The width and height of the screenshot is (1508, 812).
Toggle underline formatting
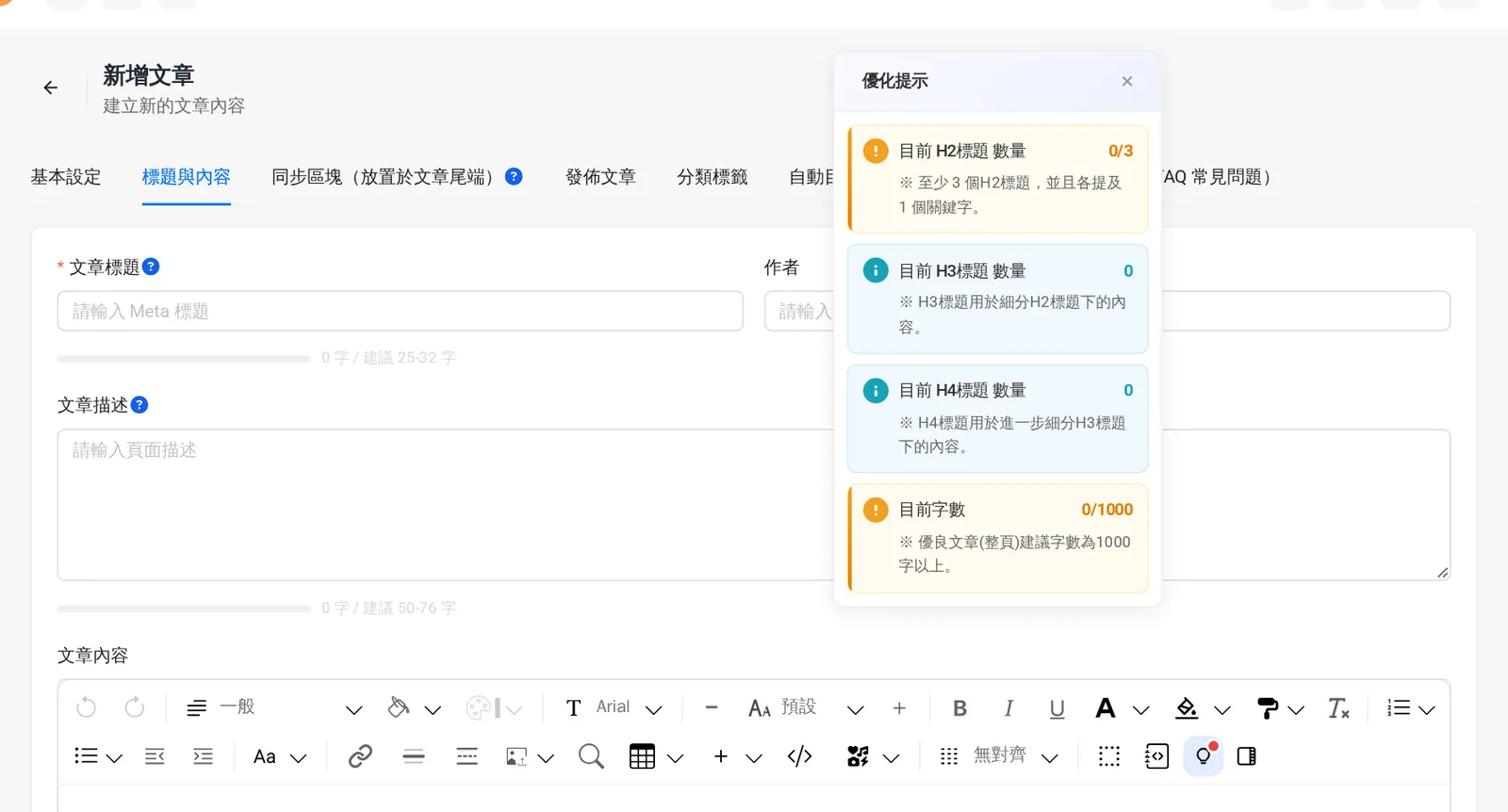click(x=1057, y=708)
